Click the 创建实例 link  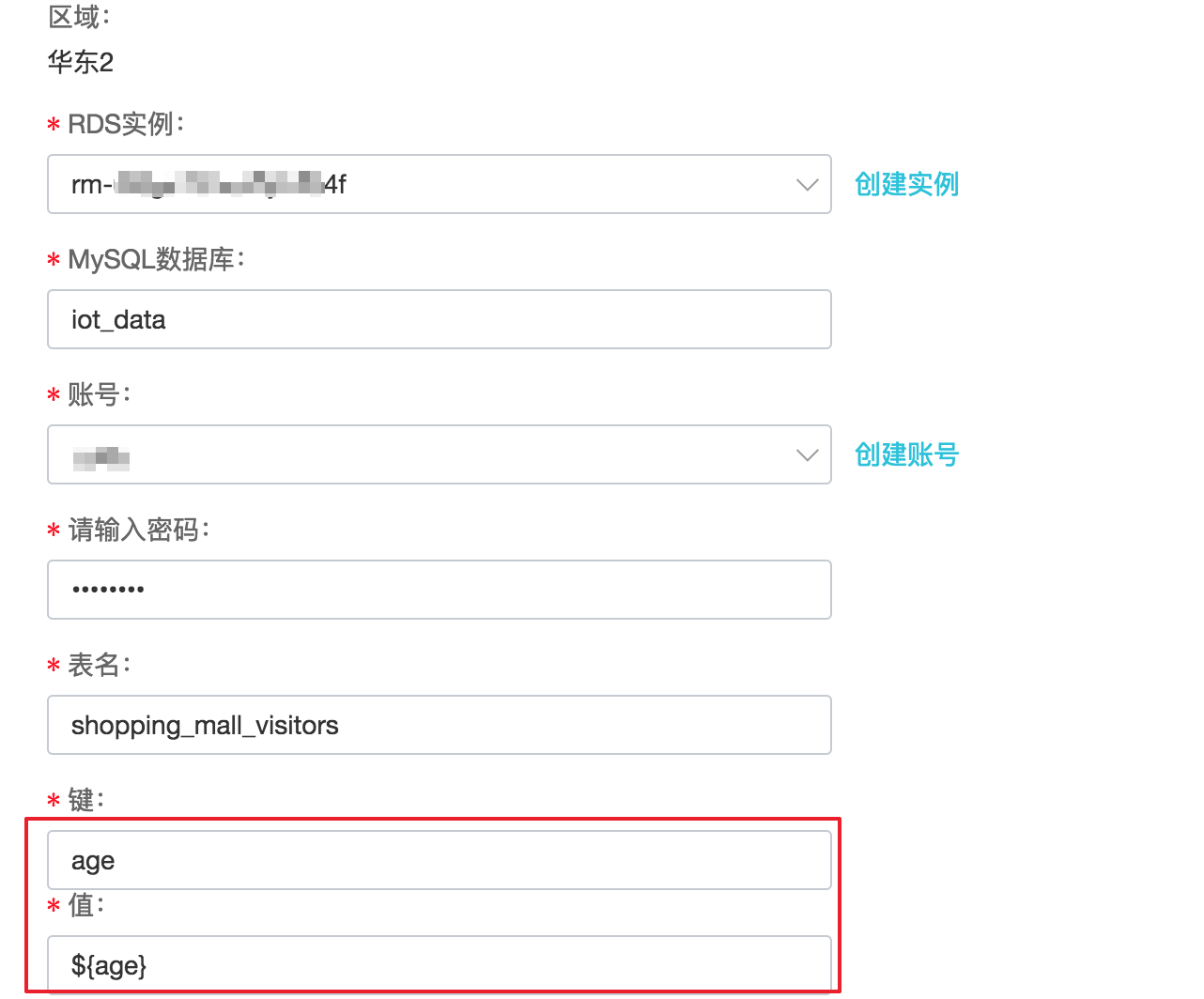(906, 184)
